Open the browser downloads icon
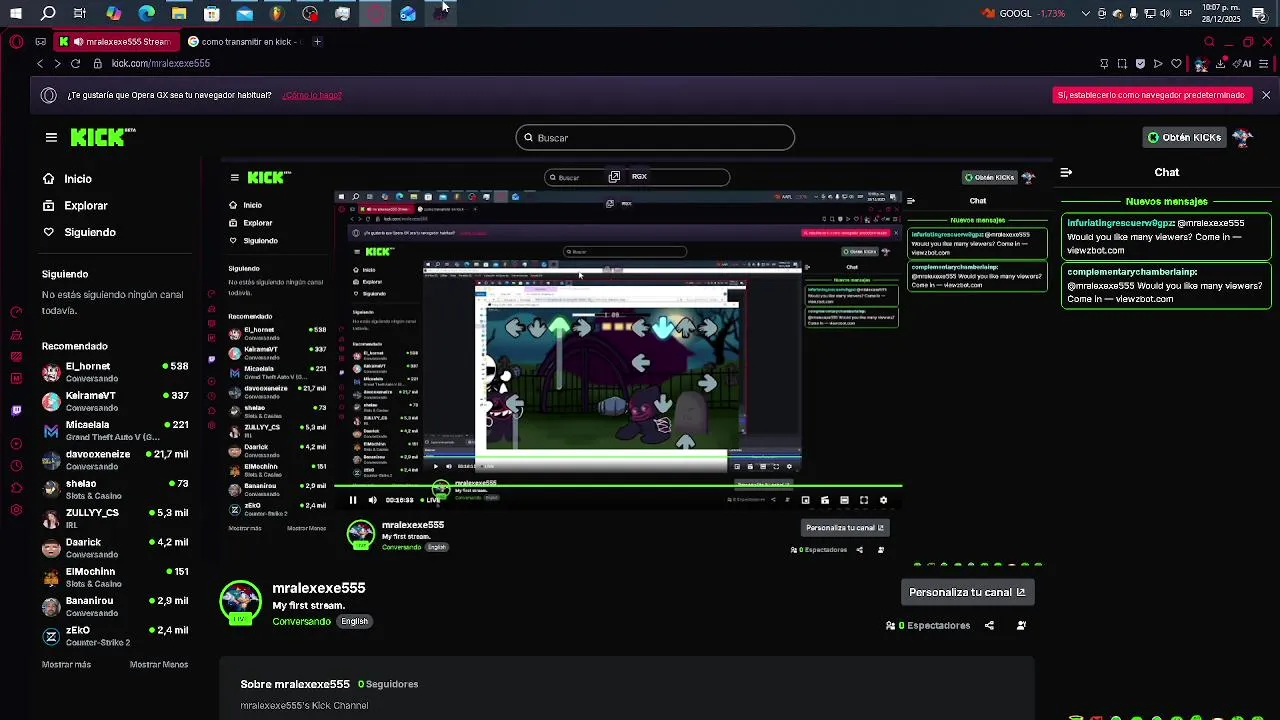This screenshot has width=1280, height=720. coord(1221,63)
